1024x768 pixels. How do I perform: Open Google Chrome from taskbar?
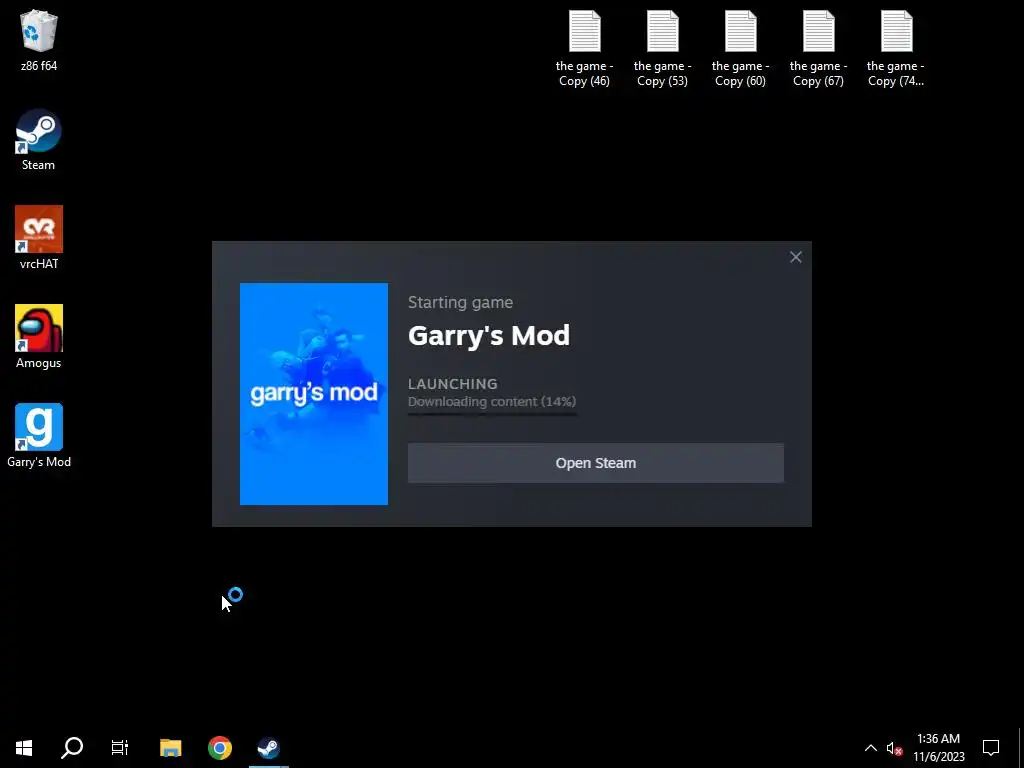(219, 747)
